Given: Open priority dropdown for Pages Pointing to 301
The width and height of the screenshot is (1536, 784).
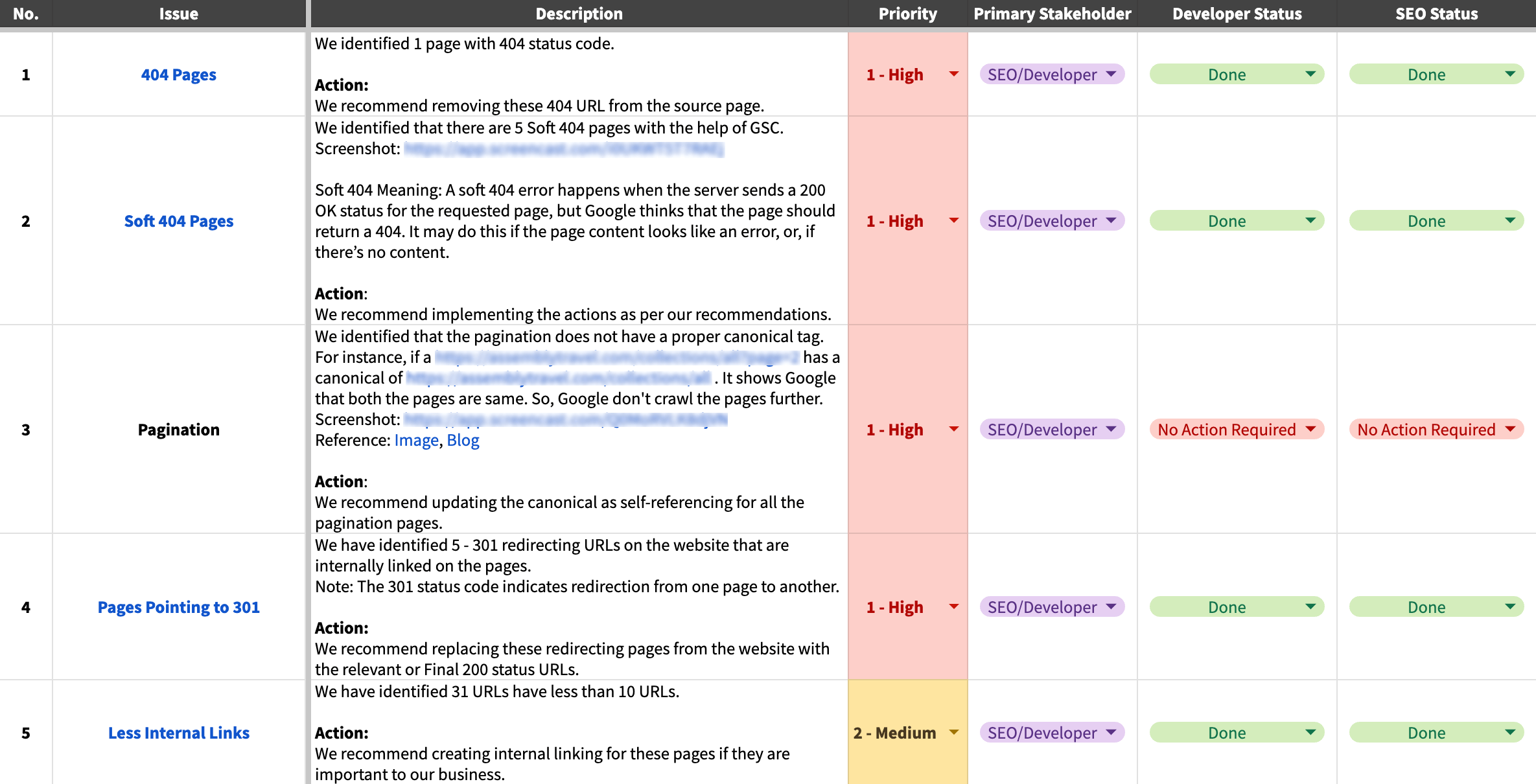Looking at the screenshot, I should coord(953,607).
